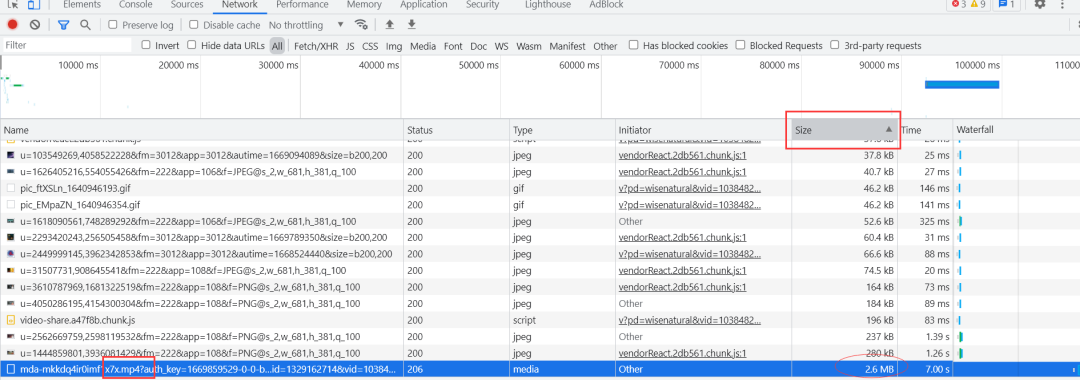Check the 3rd-party requests checkbox

click(x=835, y=45)
